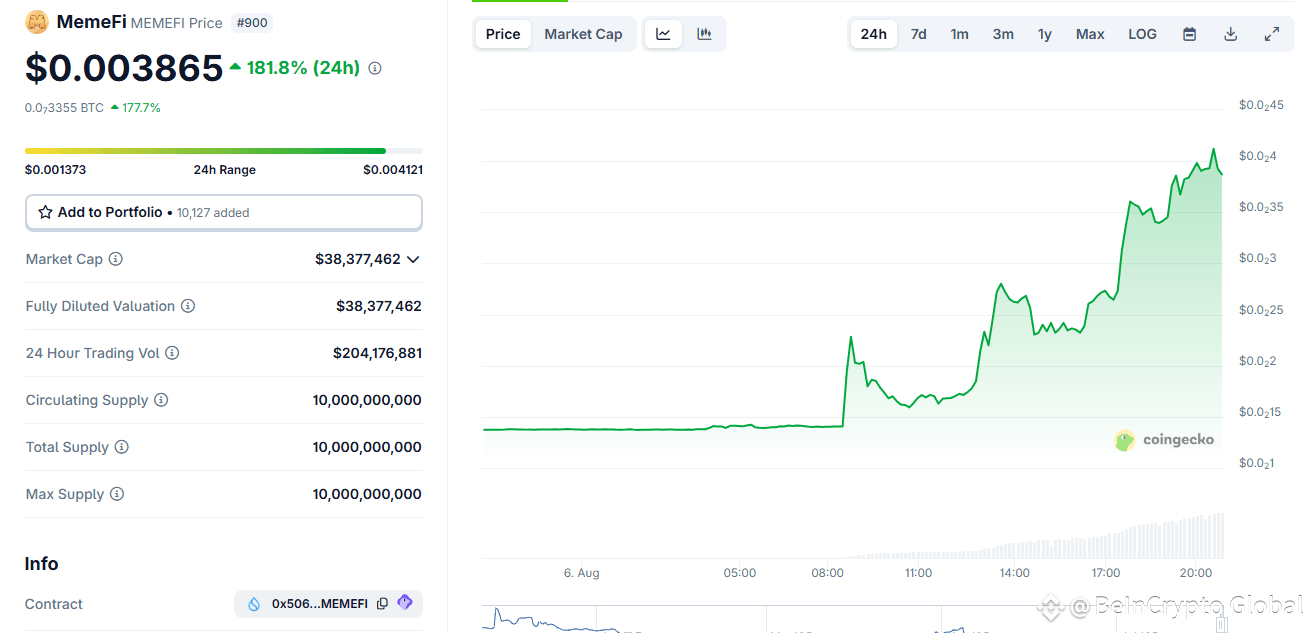Click the $38,377,462 Market Cap value

[358, 259]
